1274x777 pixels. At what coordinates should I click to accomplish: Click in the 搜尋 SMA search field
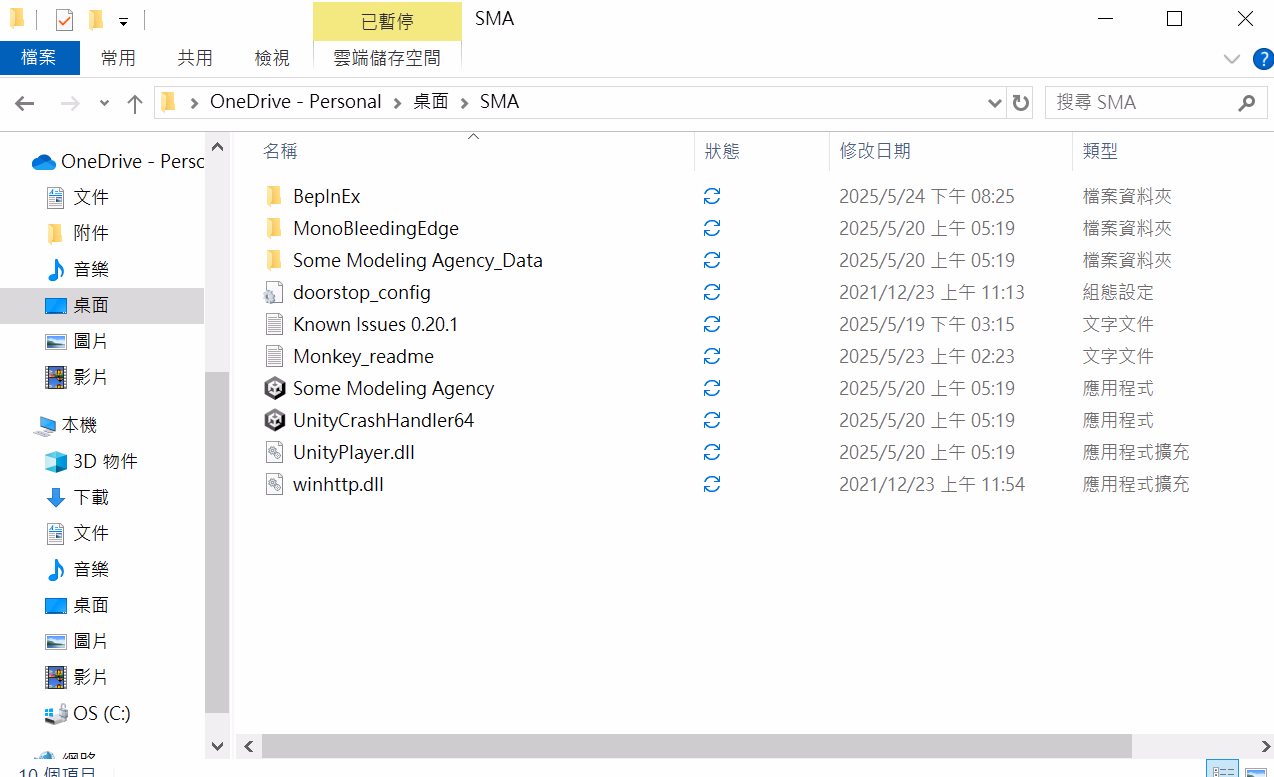1140,102
